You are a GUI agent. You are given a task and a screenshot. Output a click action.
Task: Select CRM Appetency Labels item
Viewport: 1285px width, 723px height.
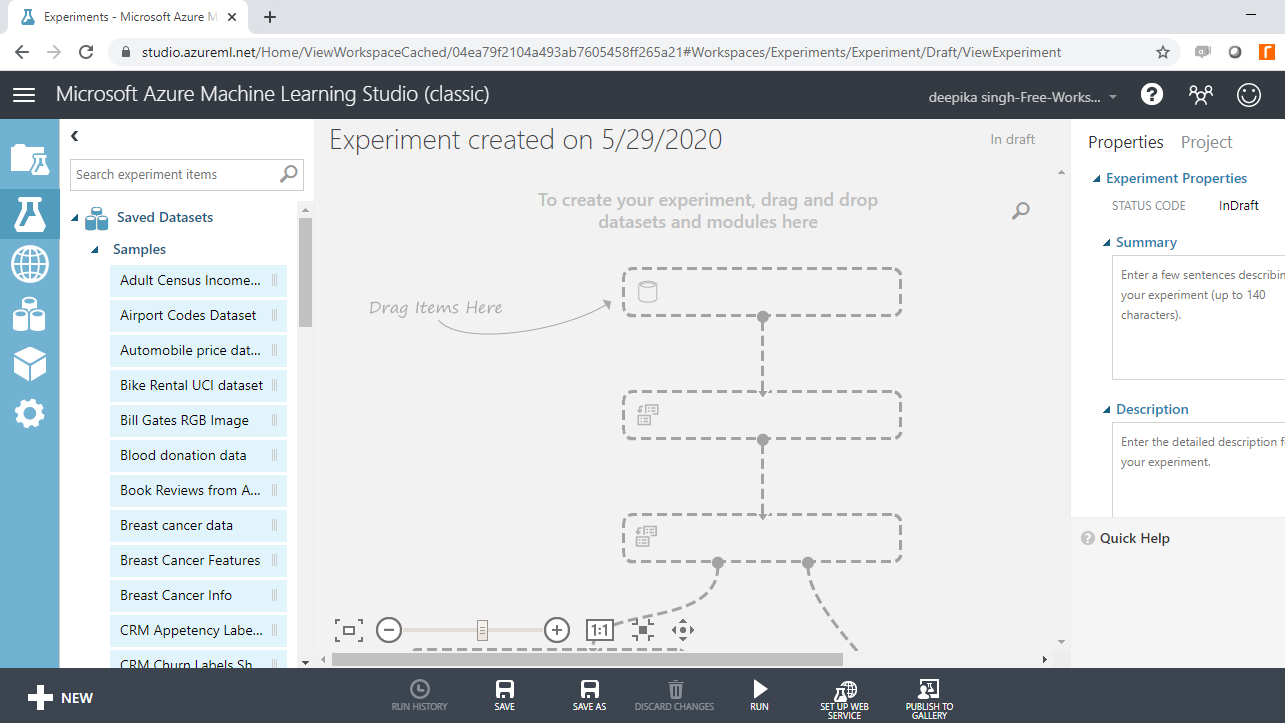tap(198, 631)
